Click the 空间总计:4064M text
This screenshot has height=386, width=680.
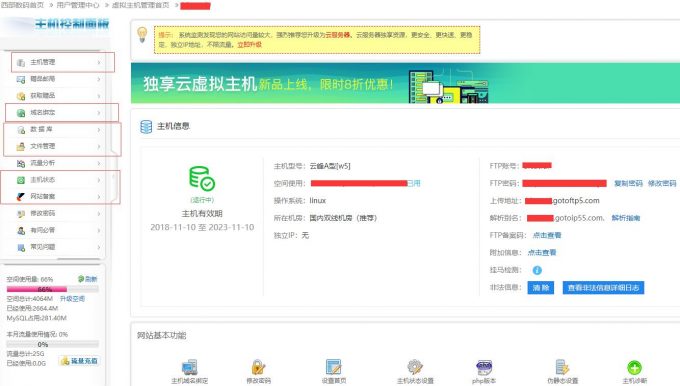point(29,299)
